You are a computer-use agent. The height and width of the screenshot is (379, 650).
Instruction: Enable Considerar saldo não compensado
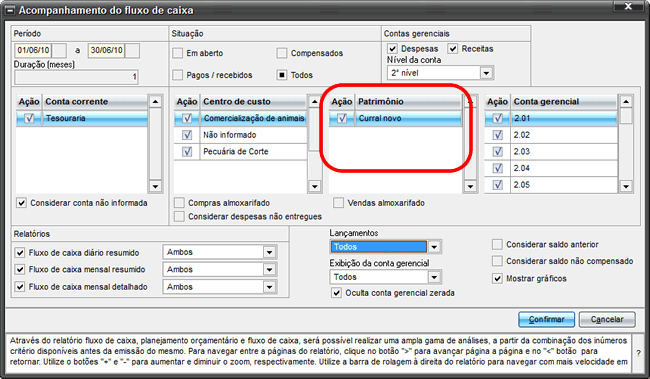497,261
